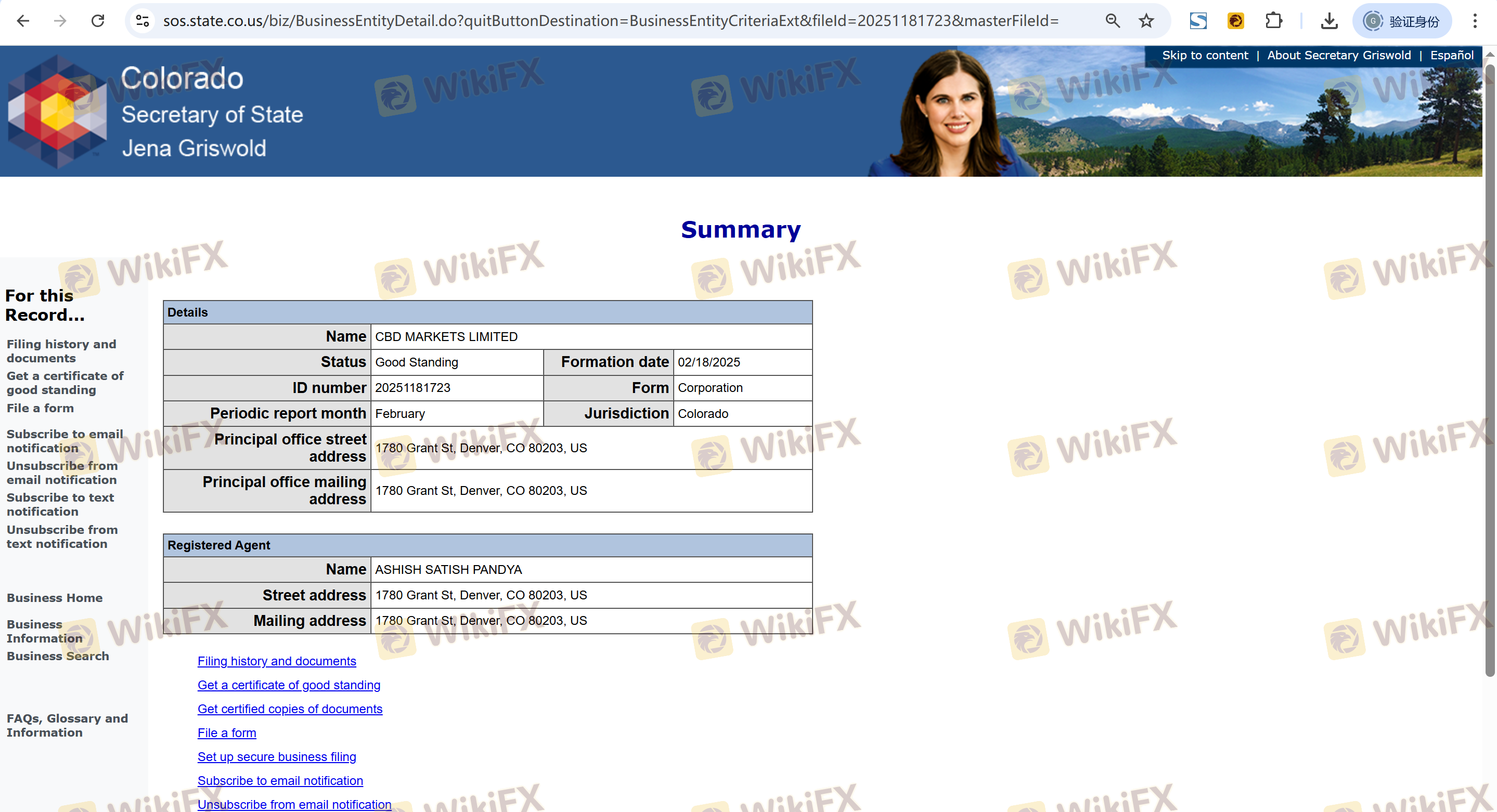This screenshot has height=812, width=1497.
Task: Click Skip to content link
Action: coord(1205,55)
